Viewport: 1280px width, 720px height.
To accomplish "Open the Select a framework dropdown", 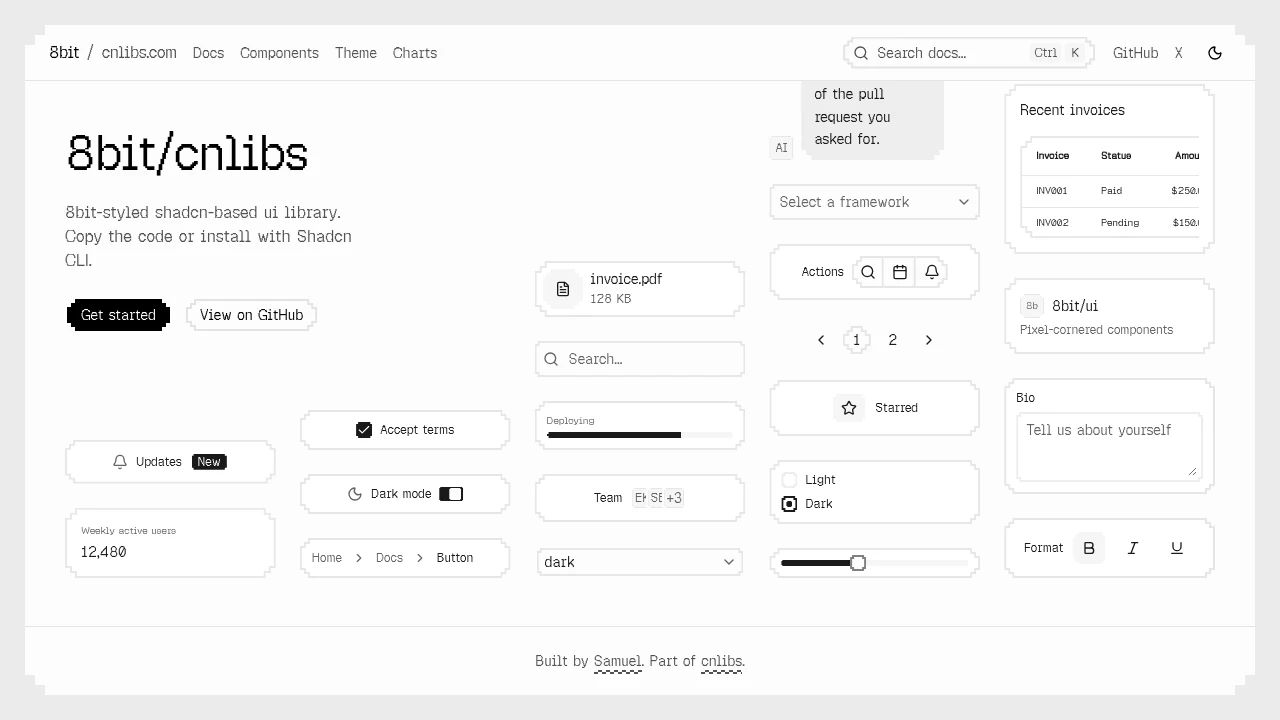I will pos(875,202).
